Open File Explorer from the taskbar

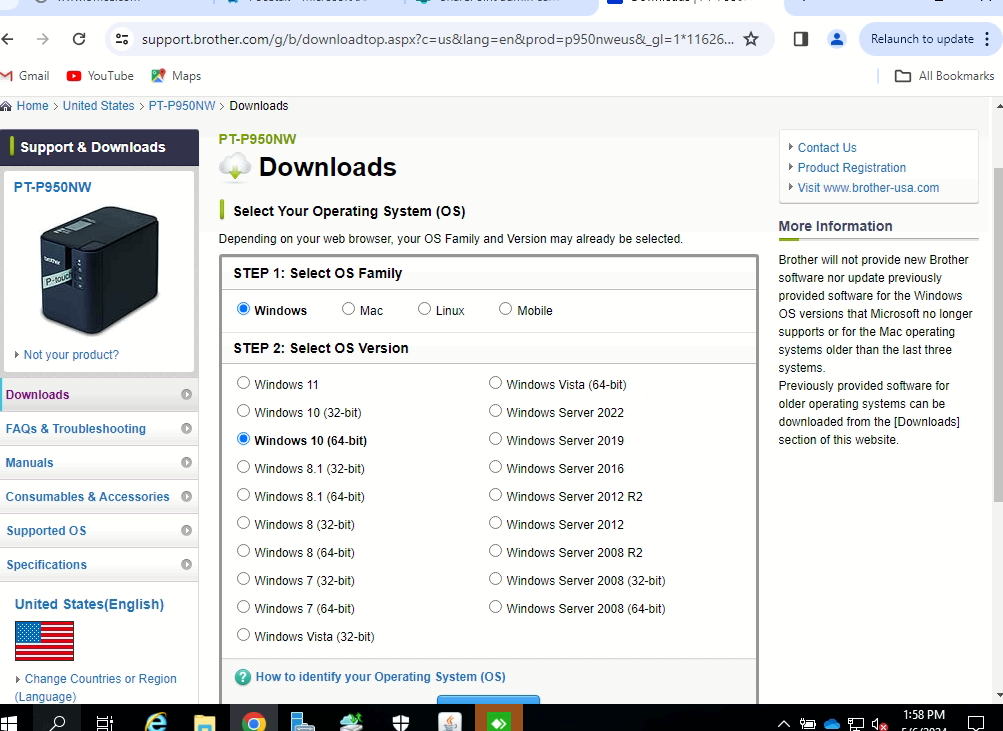[205, 723]
